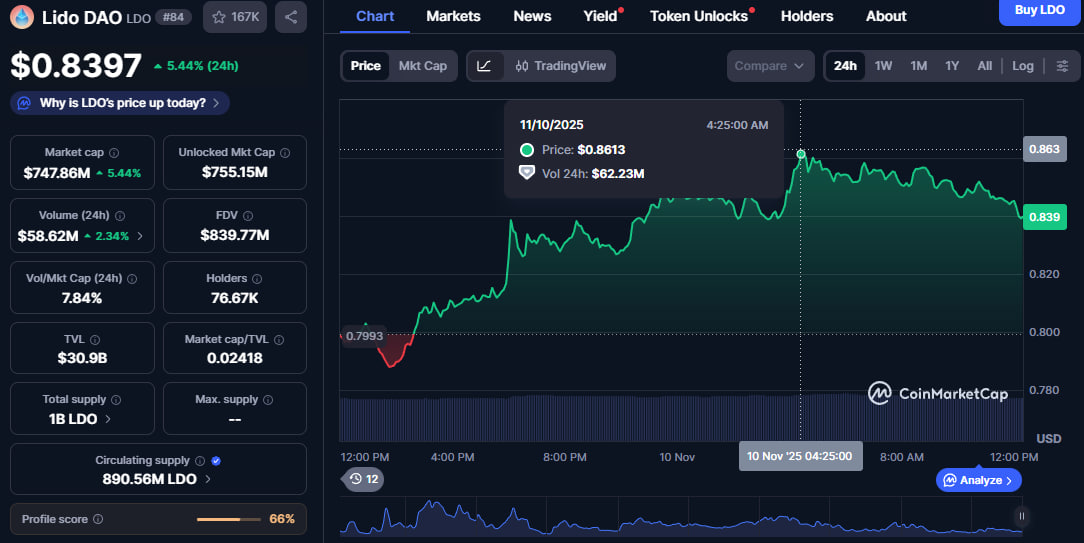The image size is (1084, 543).
Task: Toggle Log scale on the chart
Action: pos(1022,66)
